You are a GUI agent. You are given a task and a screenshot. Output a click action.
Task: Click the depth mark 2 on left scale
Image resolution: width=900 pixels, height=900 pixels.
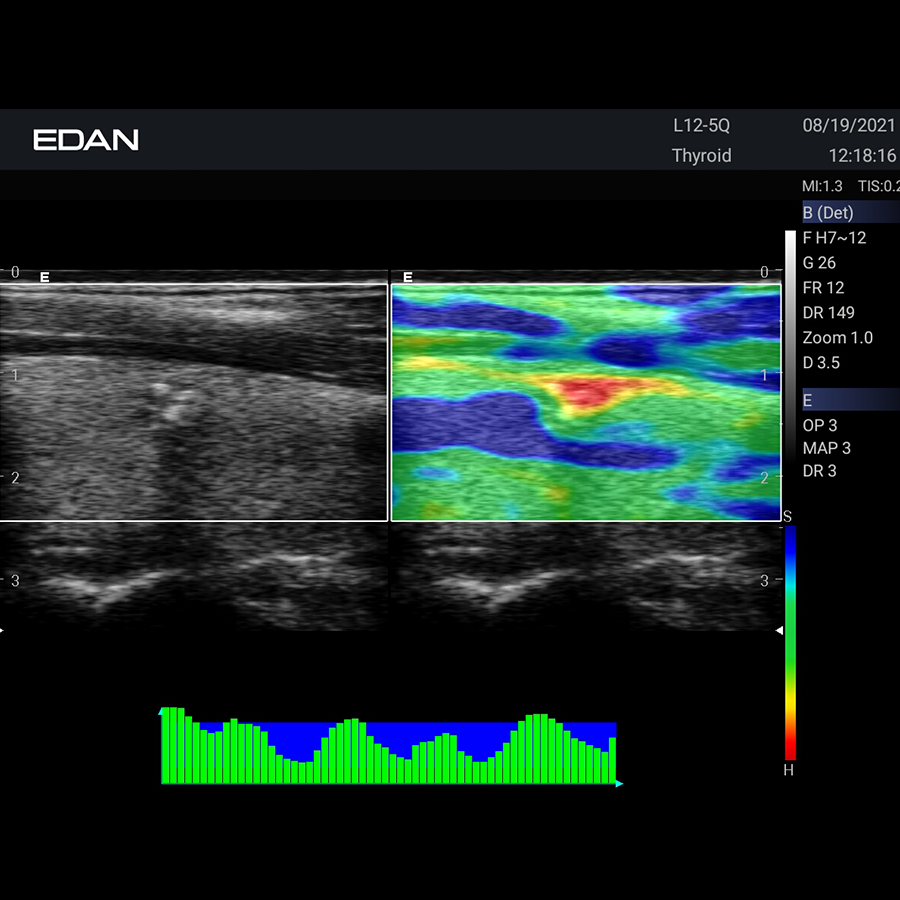(x=15, y=478)
